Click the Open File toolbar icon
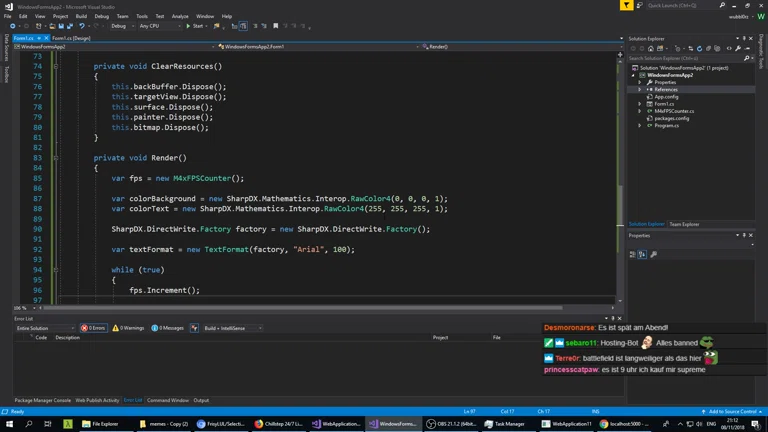 (52, 26)
